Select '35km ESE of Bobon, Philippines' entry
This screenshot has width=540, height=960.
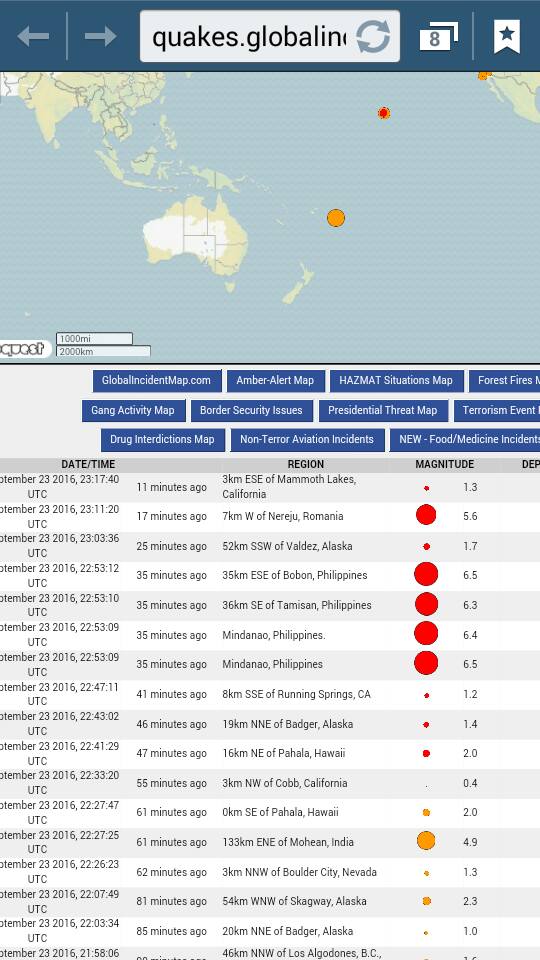coord(294,576)
